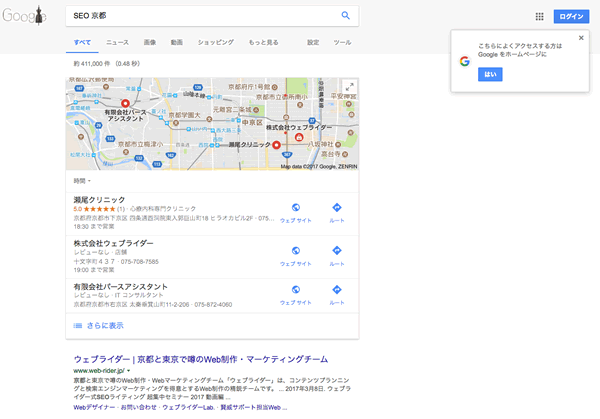Open website for 瀬尾クリニック
This screenshot has height=419, width=600.
(296, 210)
